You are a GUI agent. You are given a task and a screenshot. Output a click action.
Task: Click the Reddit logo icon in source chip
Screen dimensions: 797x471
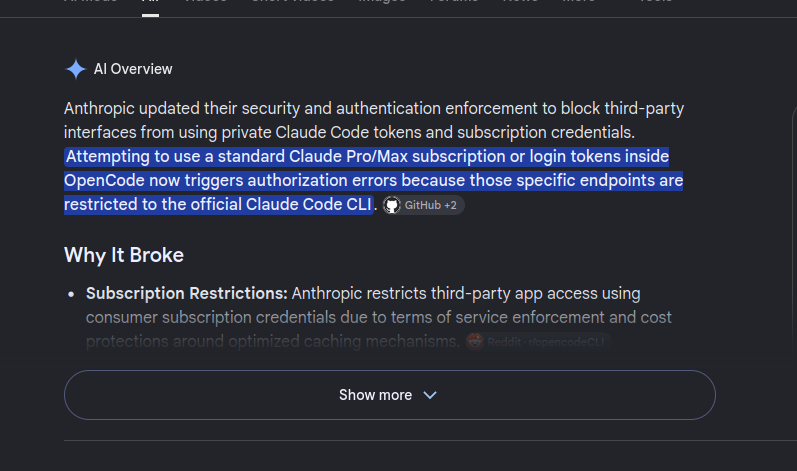475,342
